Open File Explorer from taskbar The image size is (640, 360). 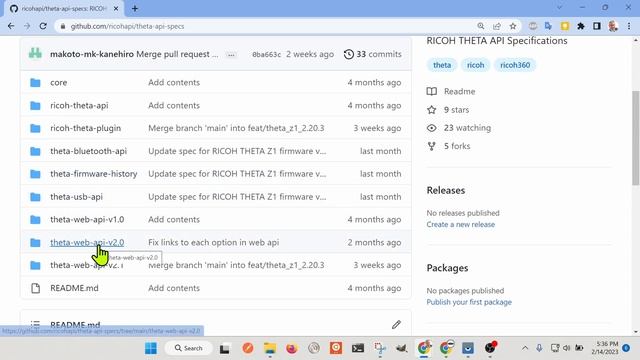(x=270, y=348)
